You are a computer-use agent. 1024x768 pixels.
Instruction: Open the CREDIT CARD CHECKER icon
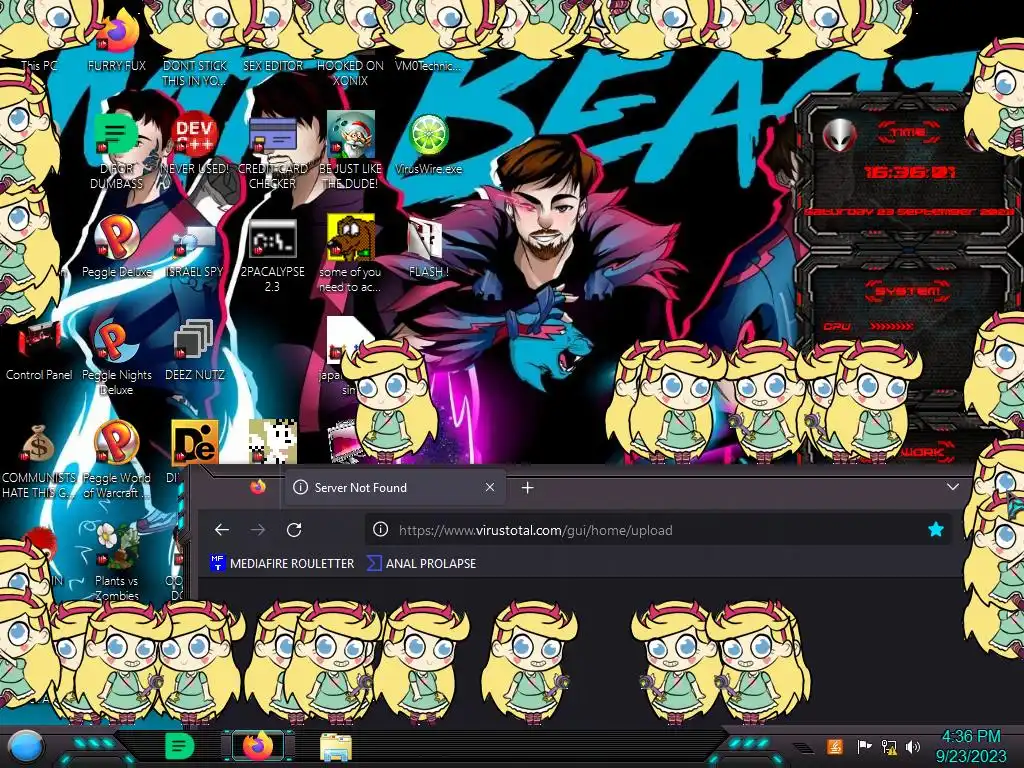[x=272, y=135]
